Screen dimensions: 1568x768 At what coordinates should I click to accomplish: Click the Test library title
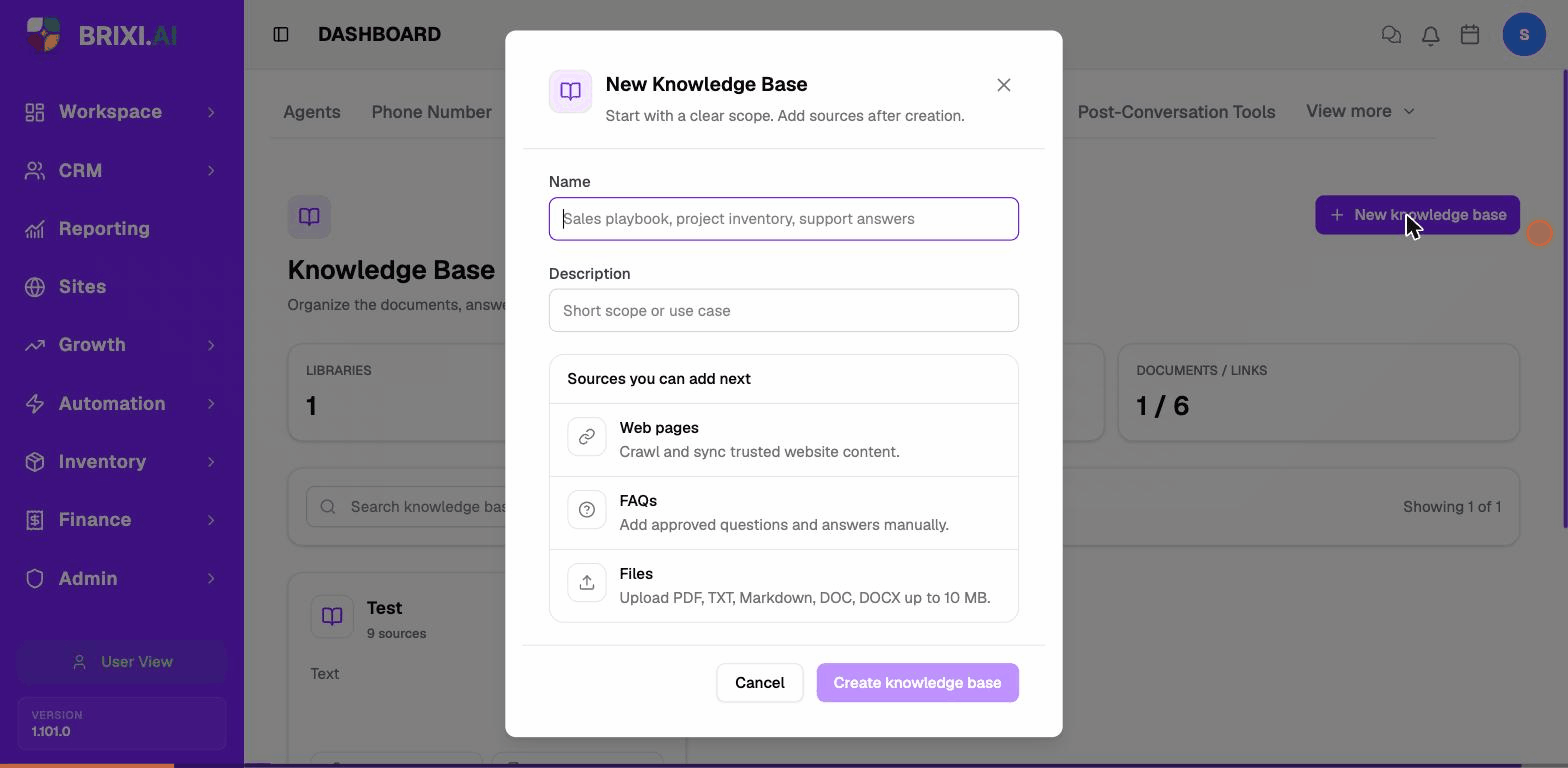coord(384,608)
